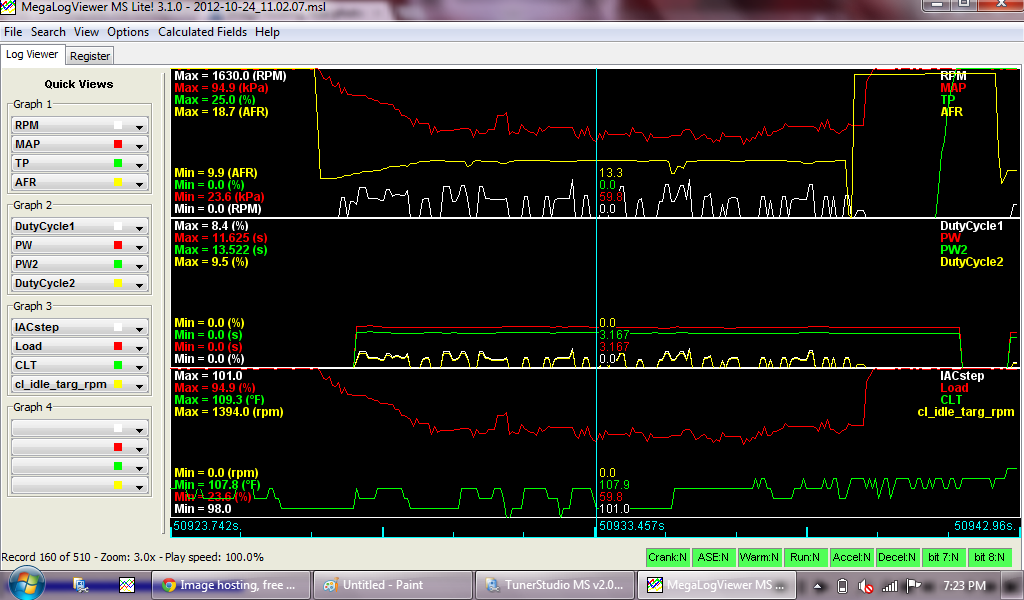Open Graph 4 yellow-marked field dropdown
The height and width of the screenshot is (600, 1024).
tap(139, 486)
